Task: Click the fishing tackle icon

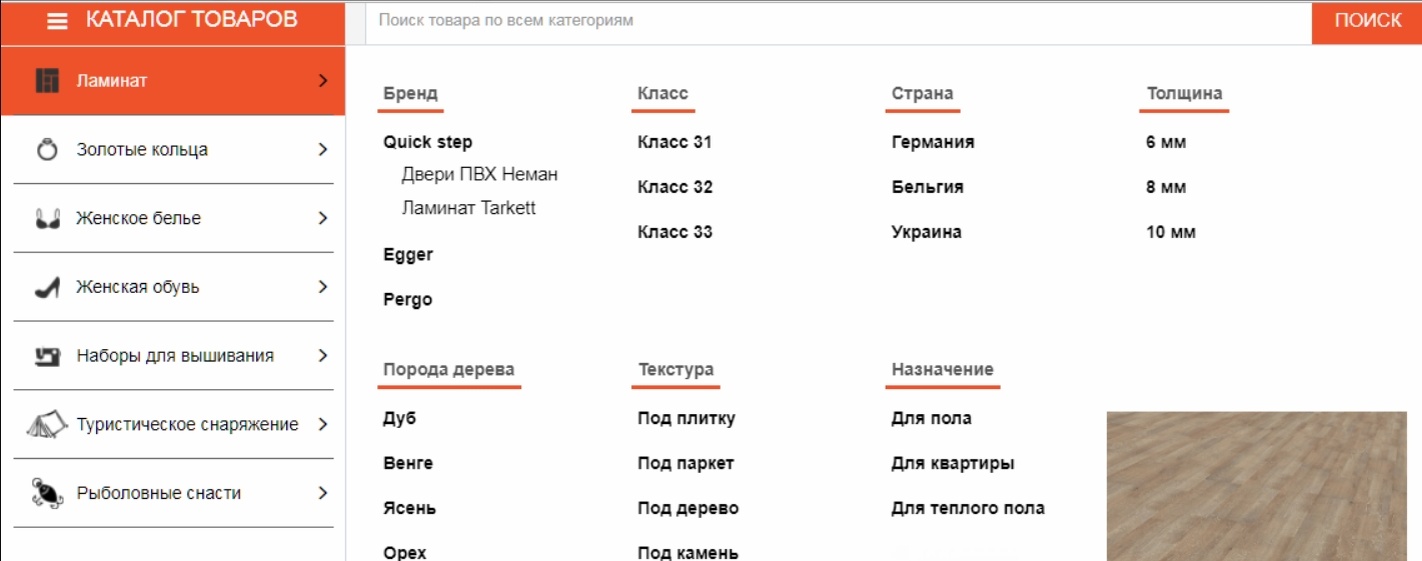Action: tap(47, 493)
